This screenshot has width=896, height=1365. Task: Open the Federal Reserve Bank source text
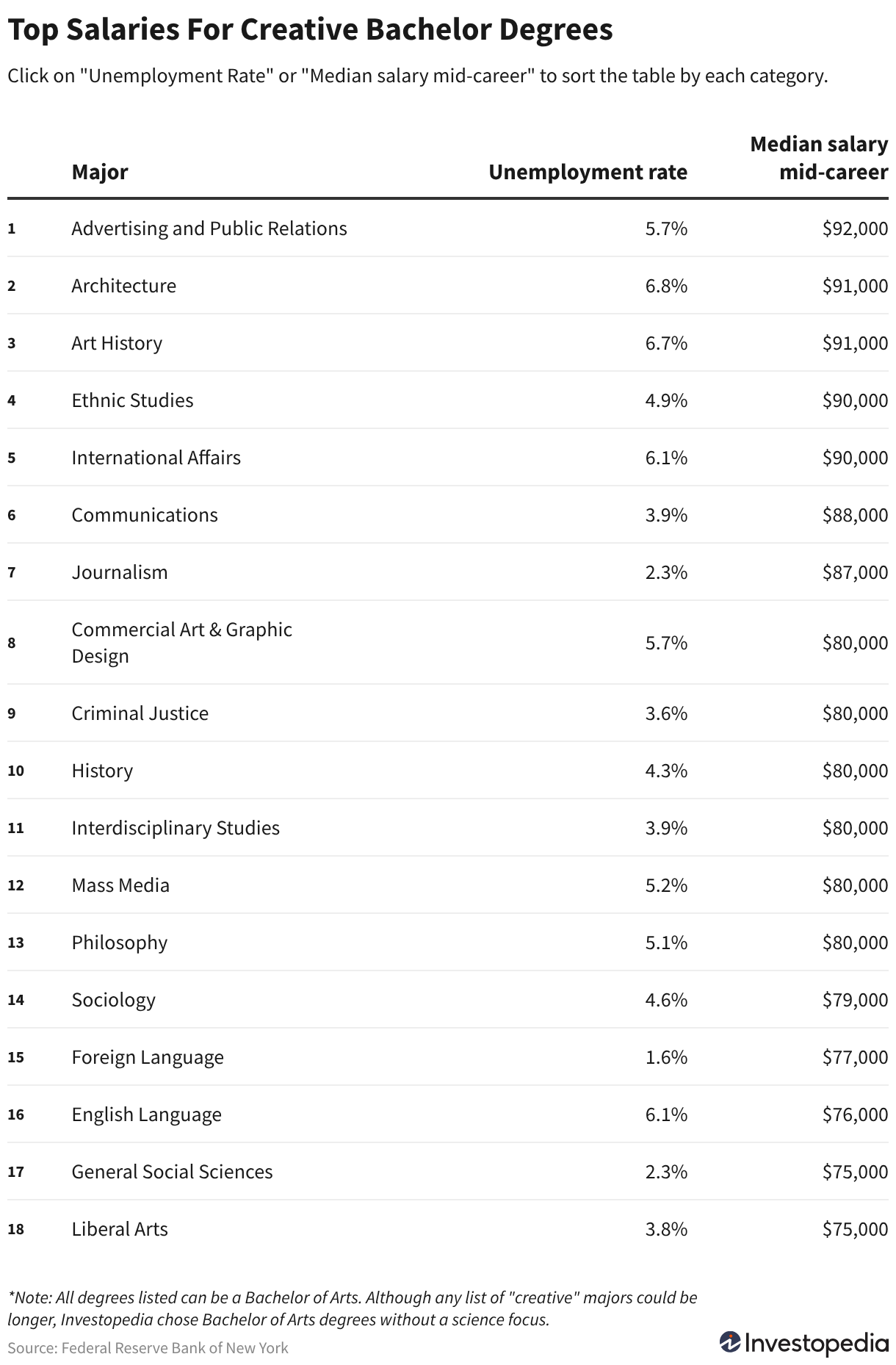click(x=148, y=1347)
